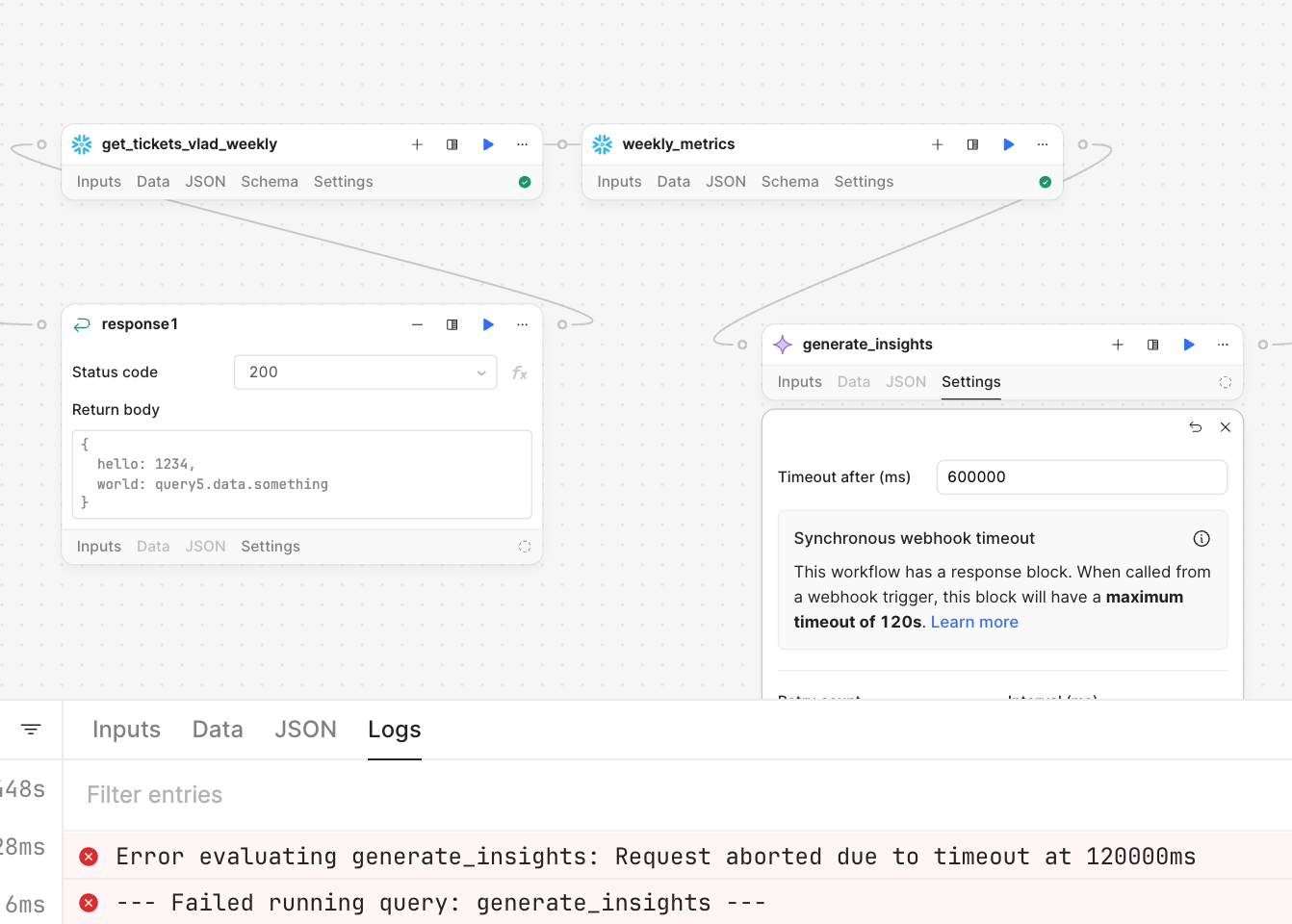
Task: Click the Filter entries search field
Action: click(x=674, y=795)
